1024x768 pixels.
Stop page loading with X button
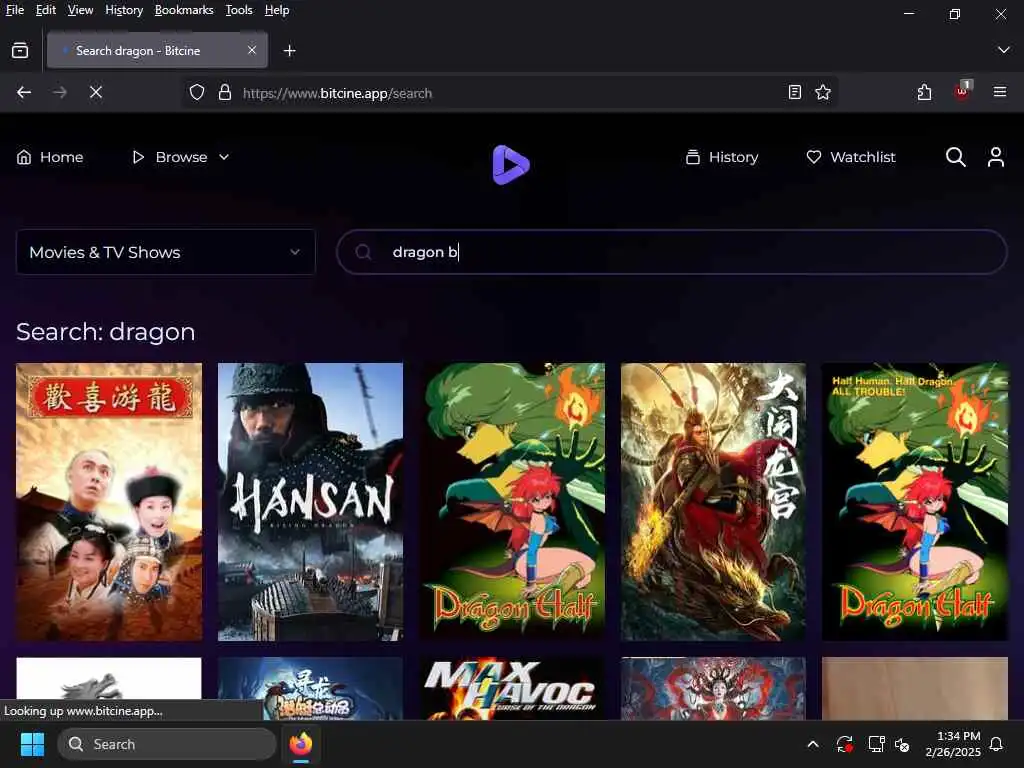click(96, 93)
